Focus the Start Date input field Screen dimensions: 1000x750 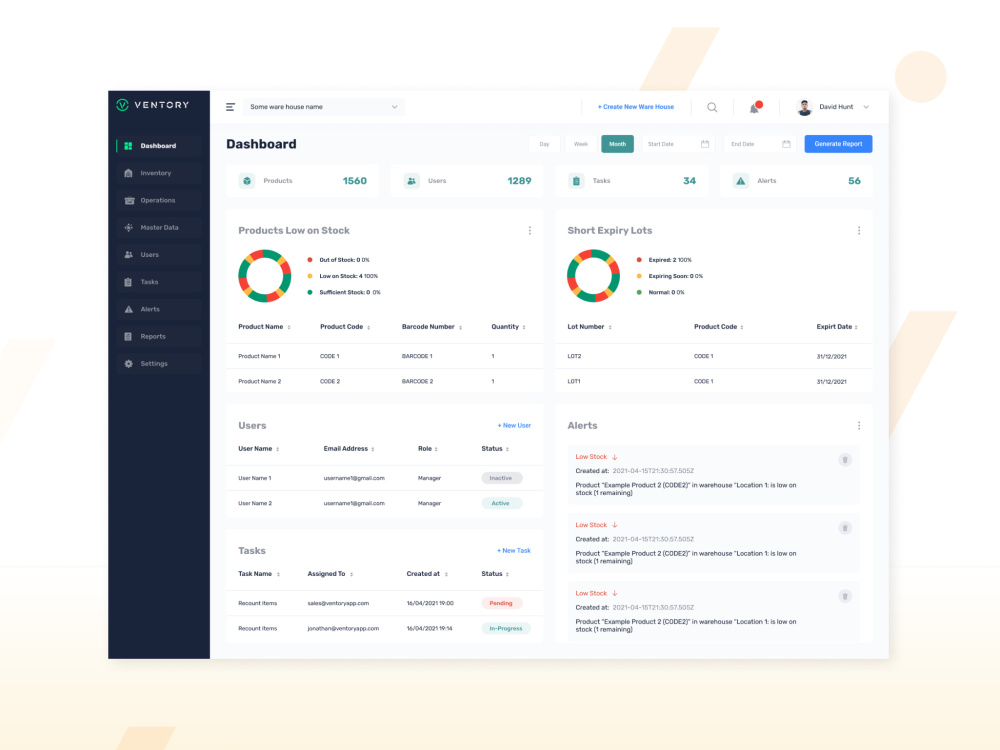pos(677,144)
